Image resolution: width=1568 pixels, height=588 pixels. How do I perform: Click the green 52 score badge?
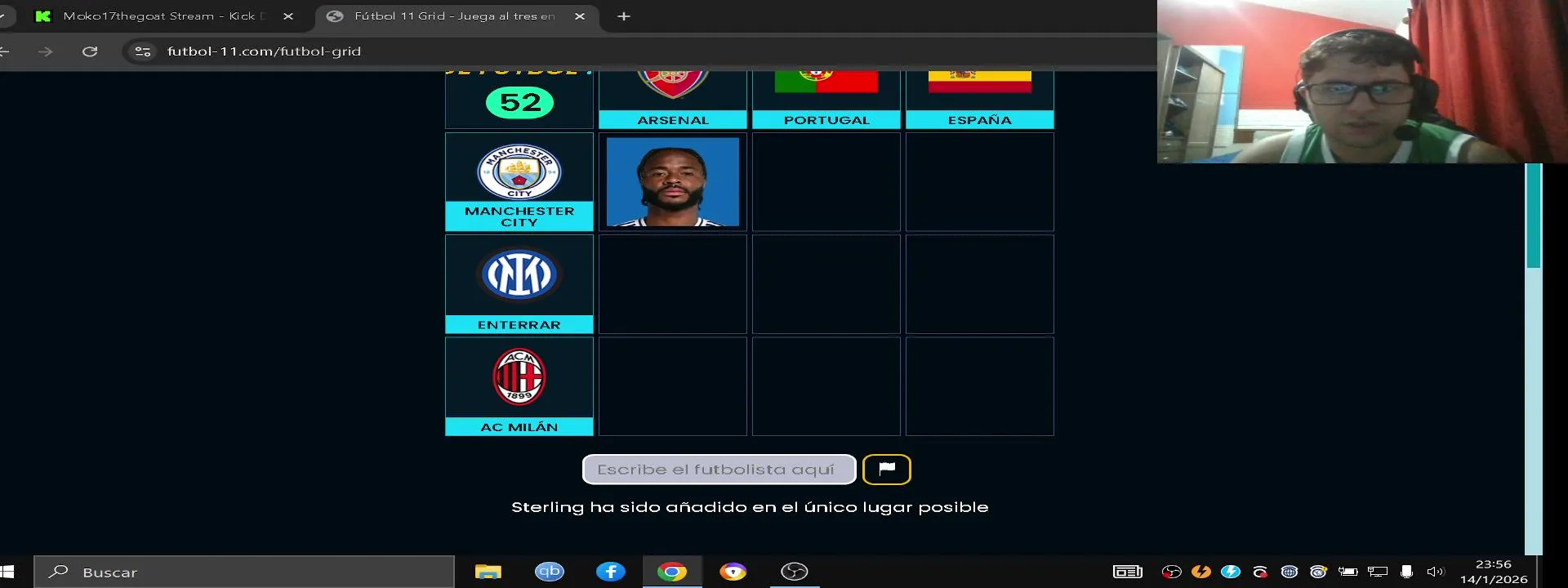(520, 103)
